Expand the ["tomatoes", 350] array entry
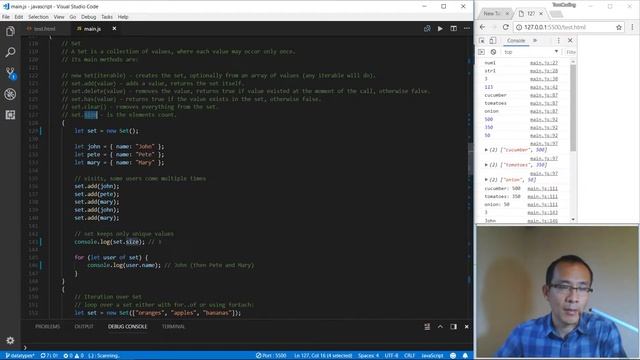The height and width of the screenshot is (360, 640). [x=486, y=165]
